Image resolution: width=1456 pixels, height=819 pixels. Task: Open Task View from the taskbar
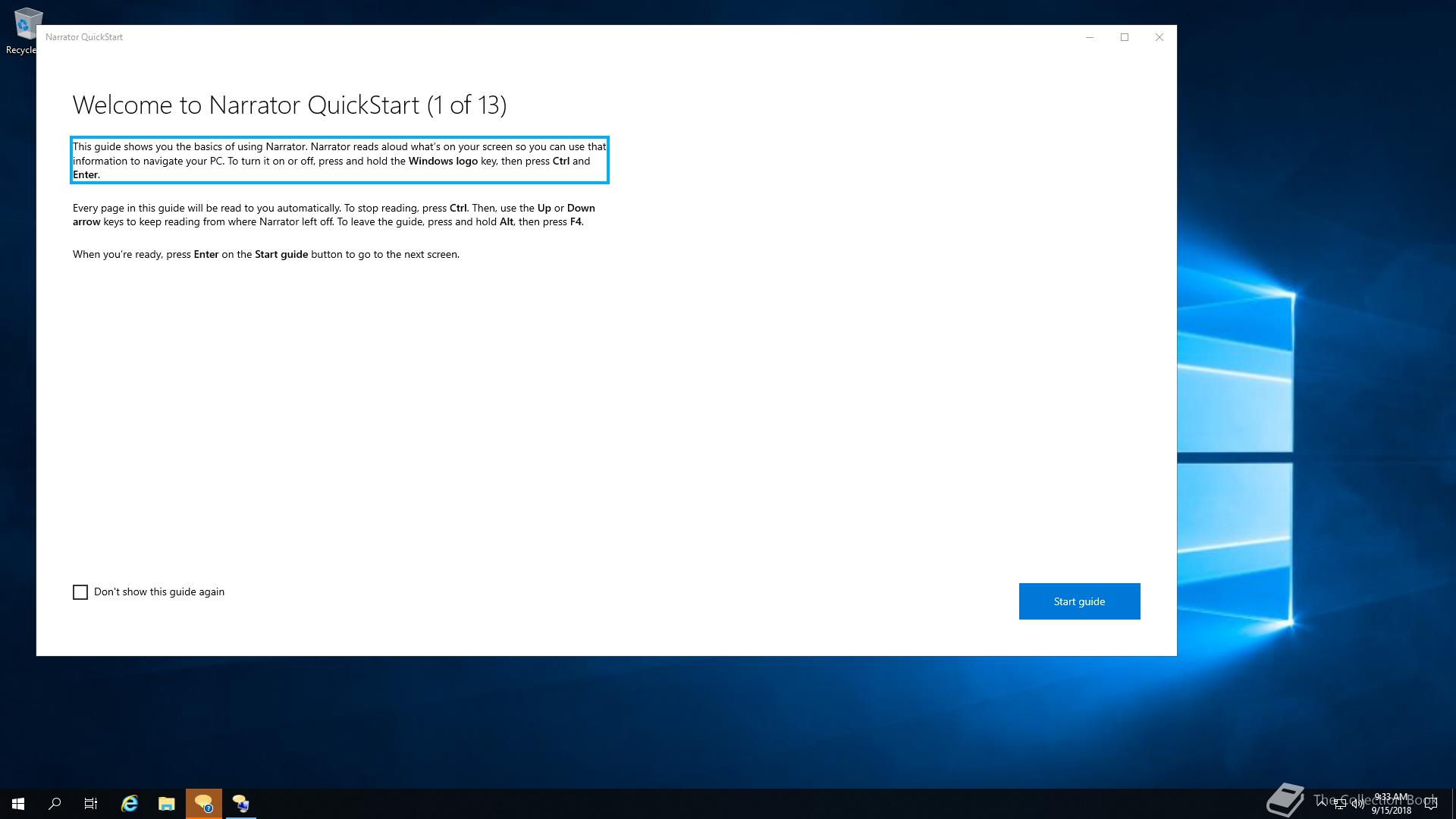pyautogui.click(x=91, y=804)
